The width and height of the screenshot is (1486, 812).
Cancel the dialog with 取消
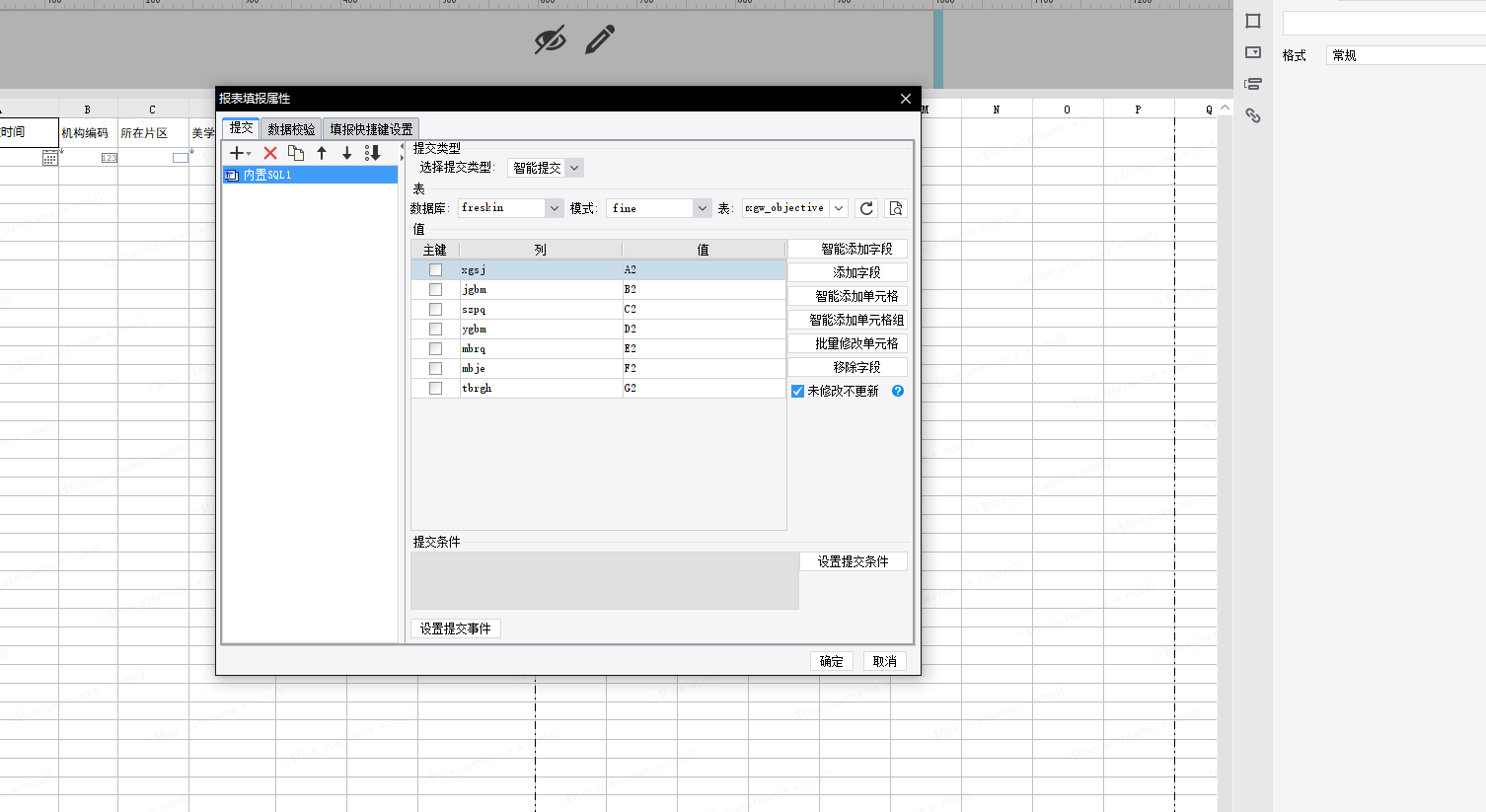coord(884,661)
